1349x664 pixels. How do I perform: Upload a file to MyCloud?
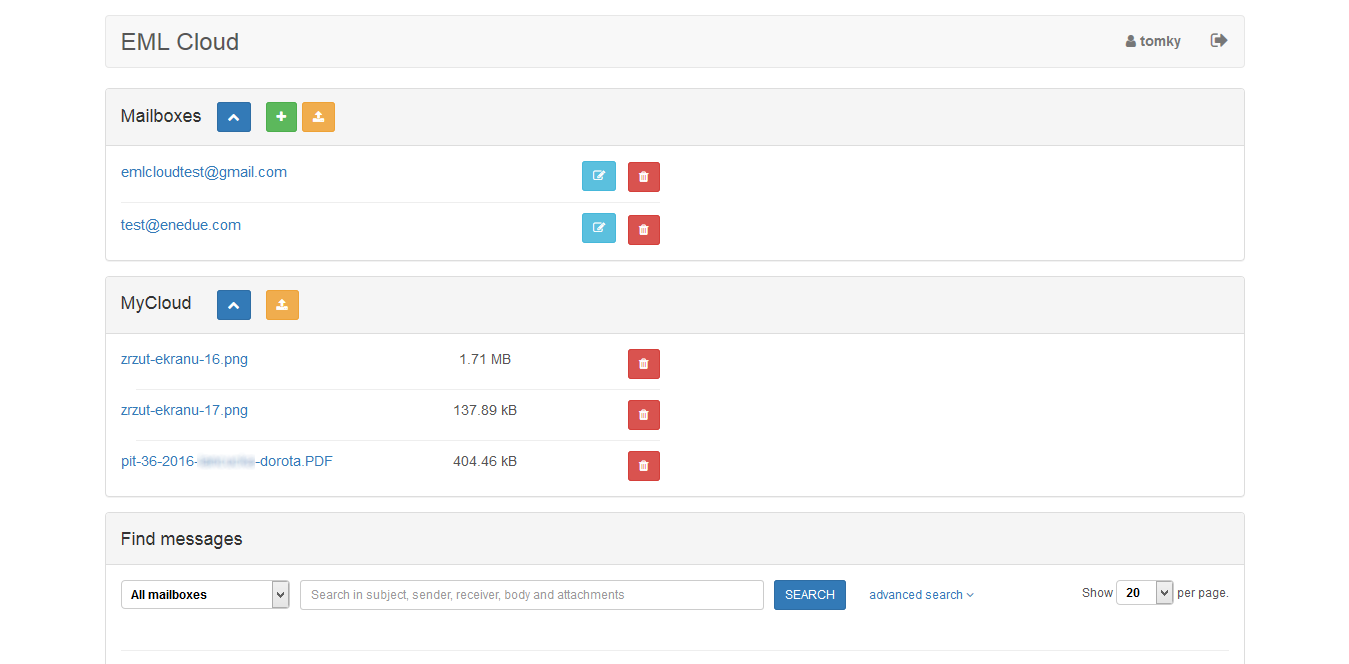(282, 305)
